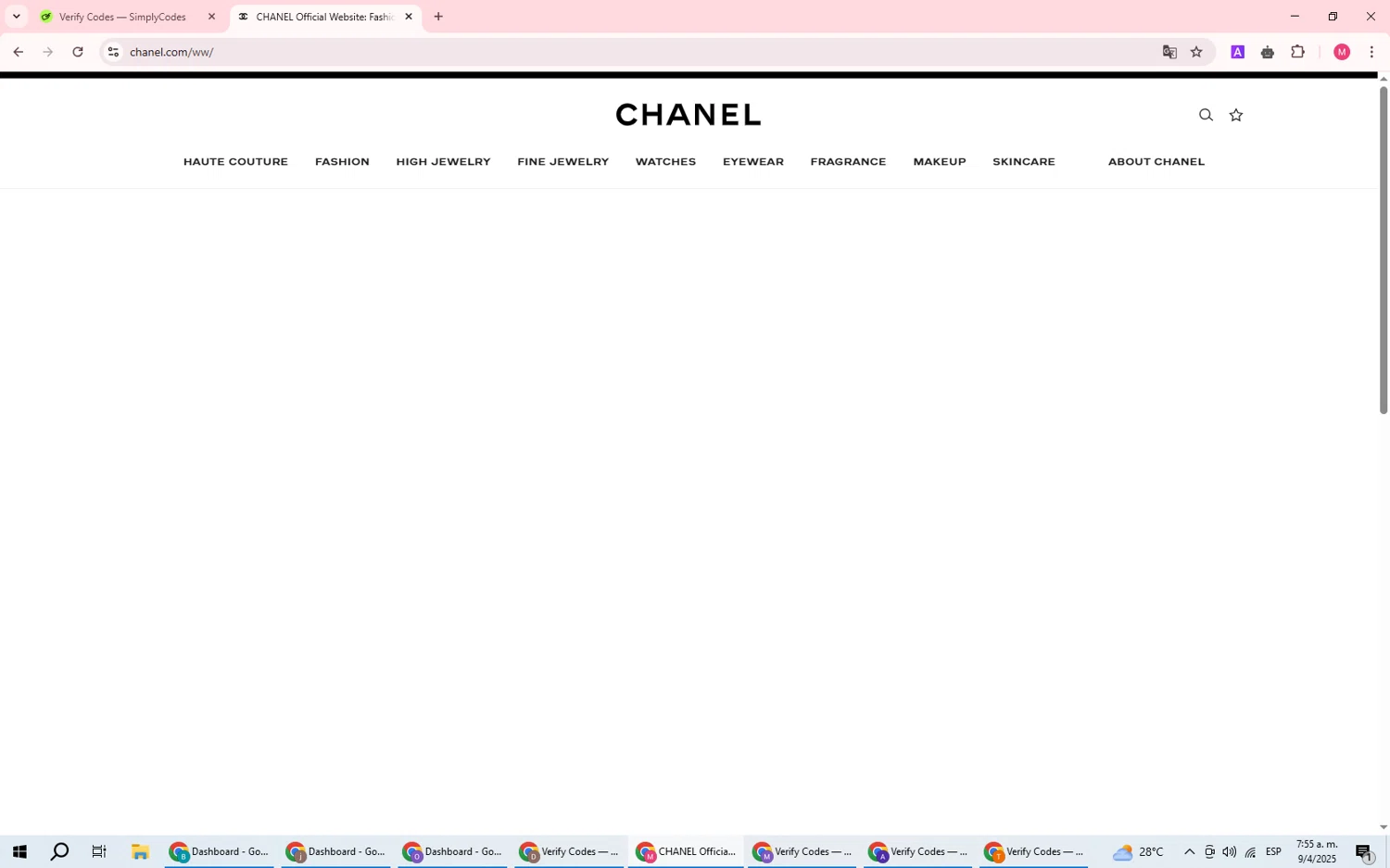This screenshot has height=868, width=1390.
Task: Switch to CHANEL Officia... taskbar window
Action: [x=686, y=852]
